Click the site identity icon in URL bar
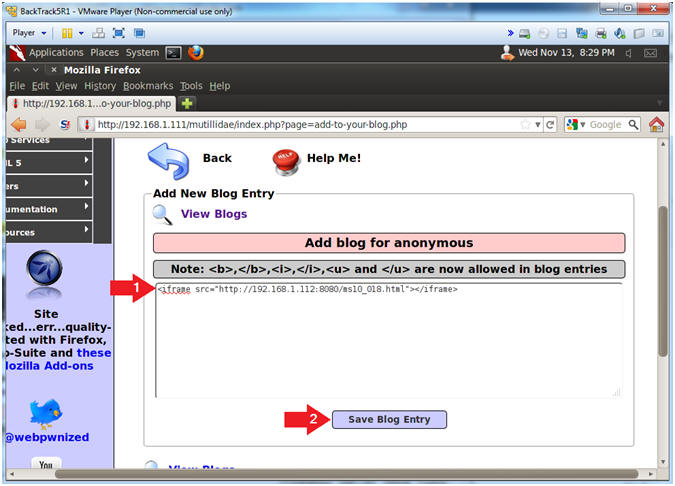 tap(87, 125)
